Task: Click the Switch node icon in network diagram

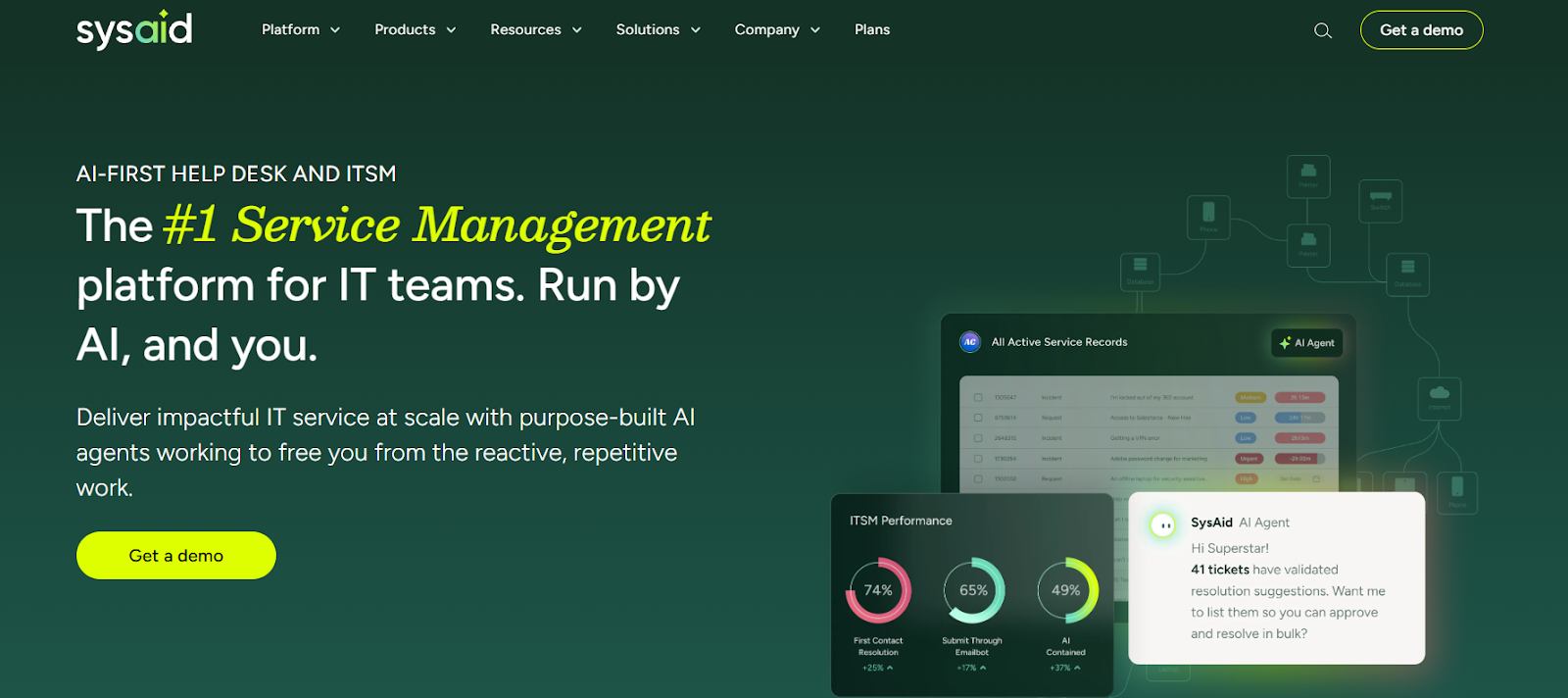Action: (1380, 201)
